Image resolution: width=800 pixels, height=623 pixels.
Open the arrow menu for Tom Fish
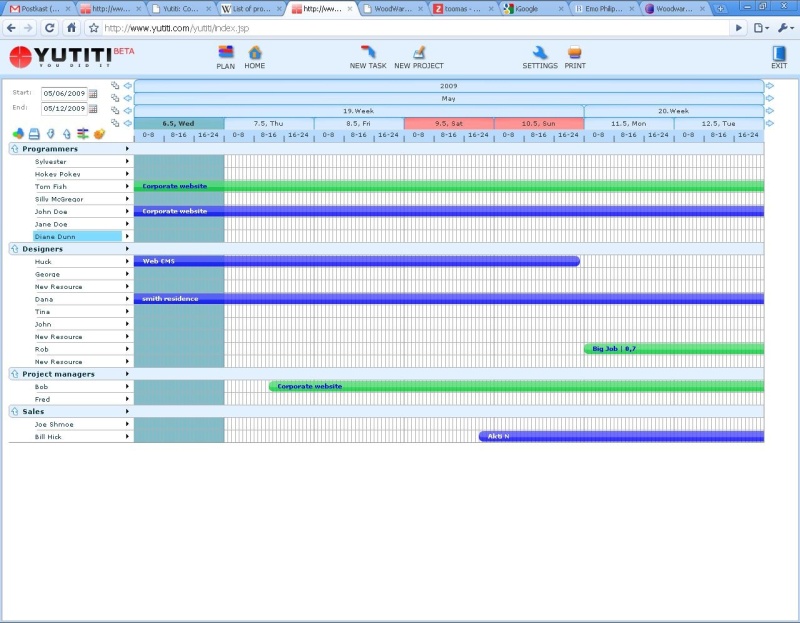coord(127,187)
